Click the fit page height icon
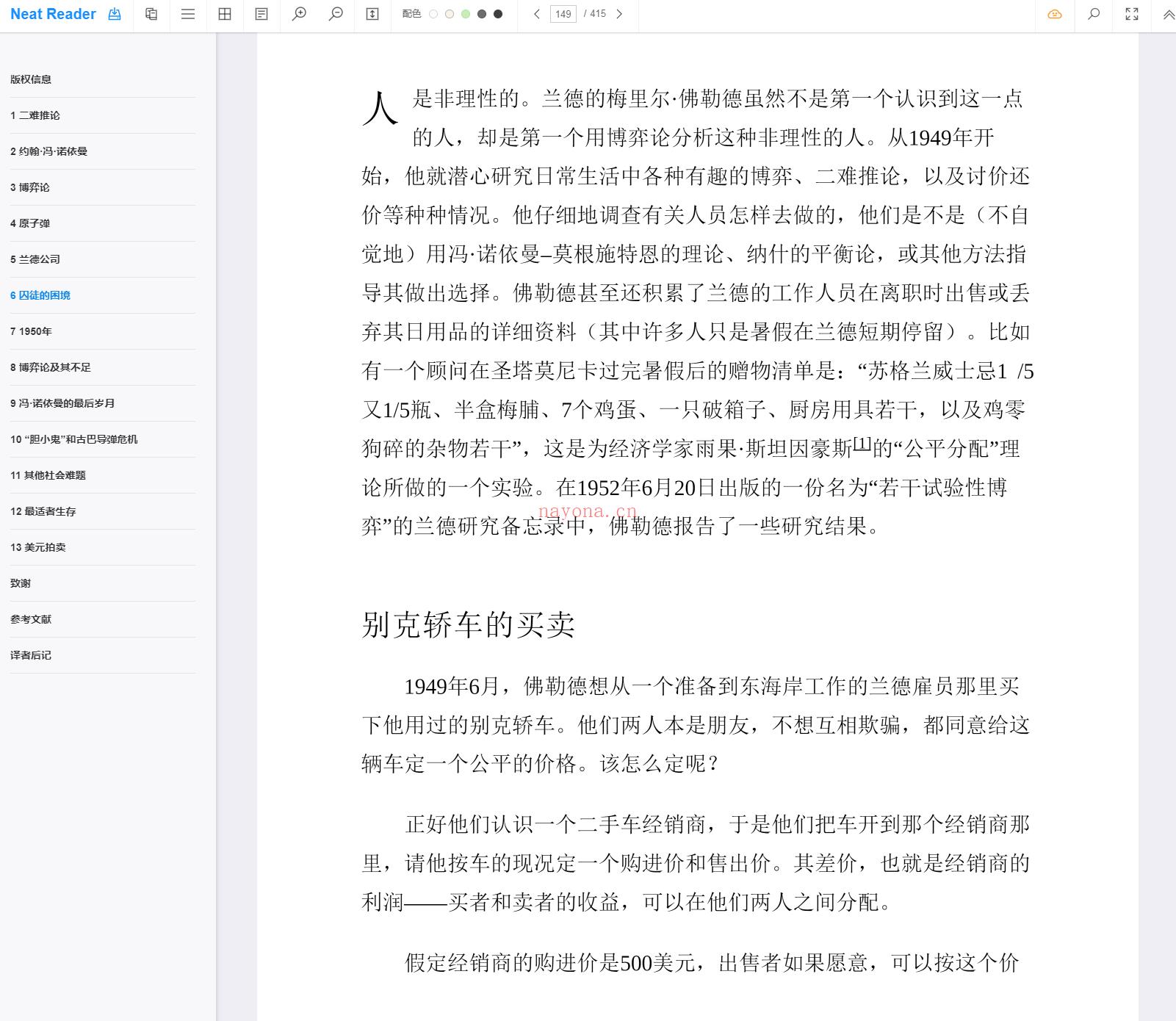Image resolution: width=1176 pixels, height=1021 pixels. click(372, 14)
